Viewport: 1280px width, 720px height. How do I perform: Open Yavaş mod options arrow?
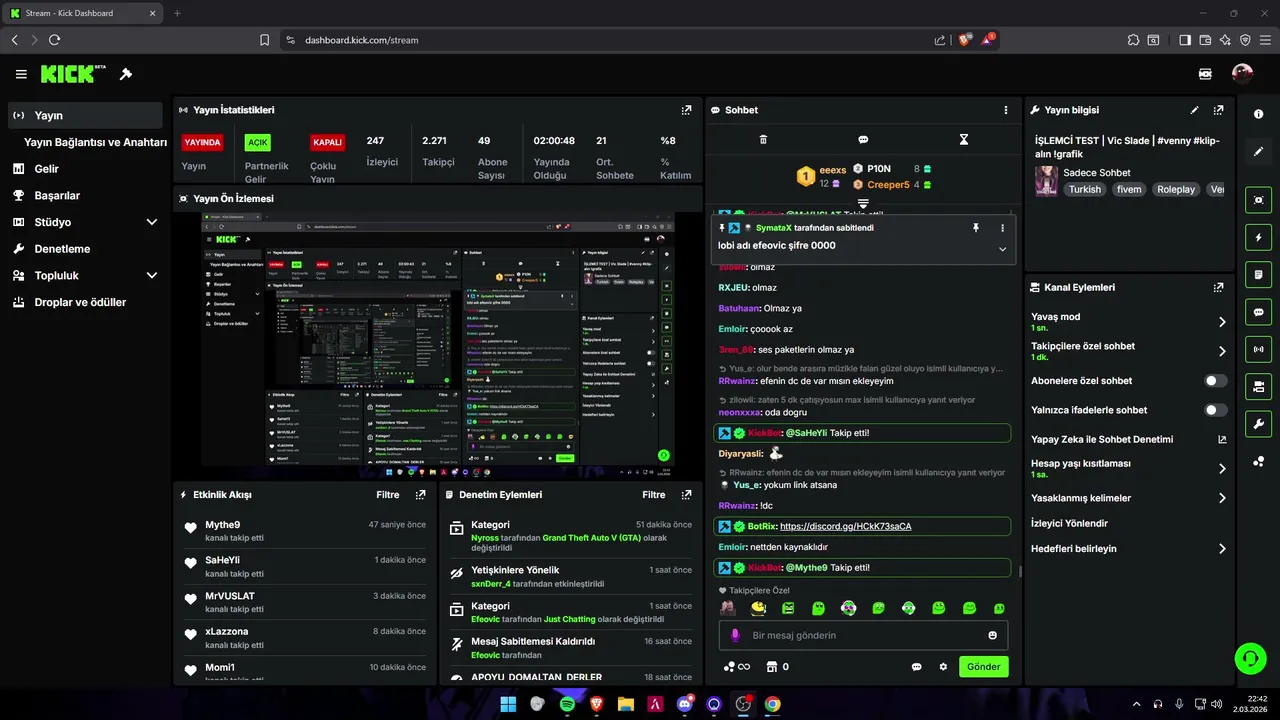(1222, 322)
